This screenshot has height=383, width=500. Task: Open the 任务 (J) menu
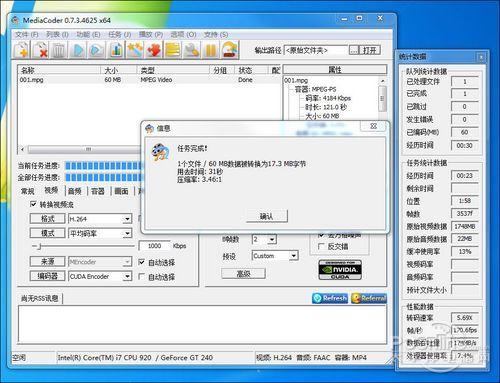point(119,35)
